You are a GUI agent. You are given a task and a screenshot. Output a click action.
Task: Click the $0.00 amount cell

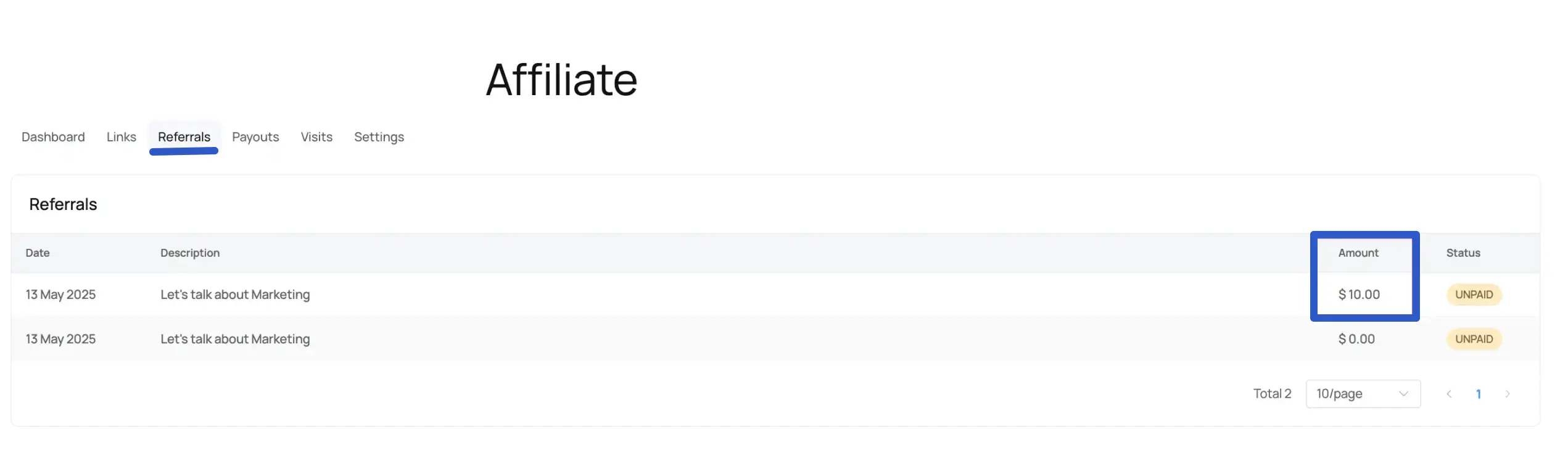click(x=1356, y=339)
